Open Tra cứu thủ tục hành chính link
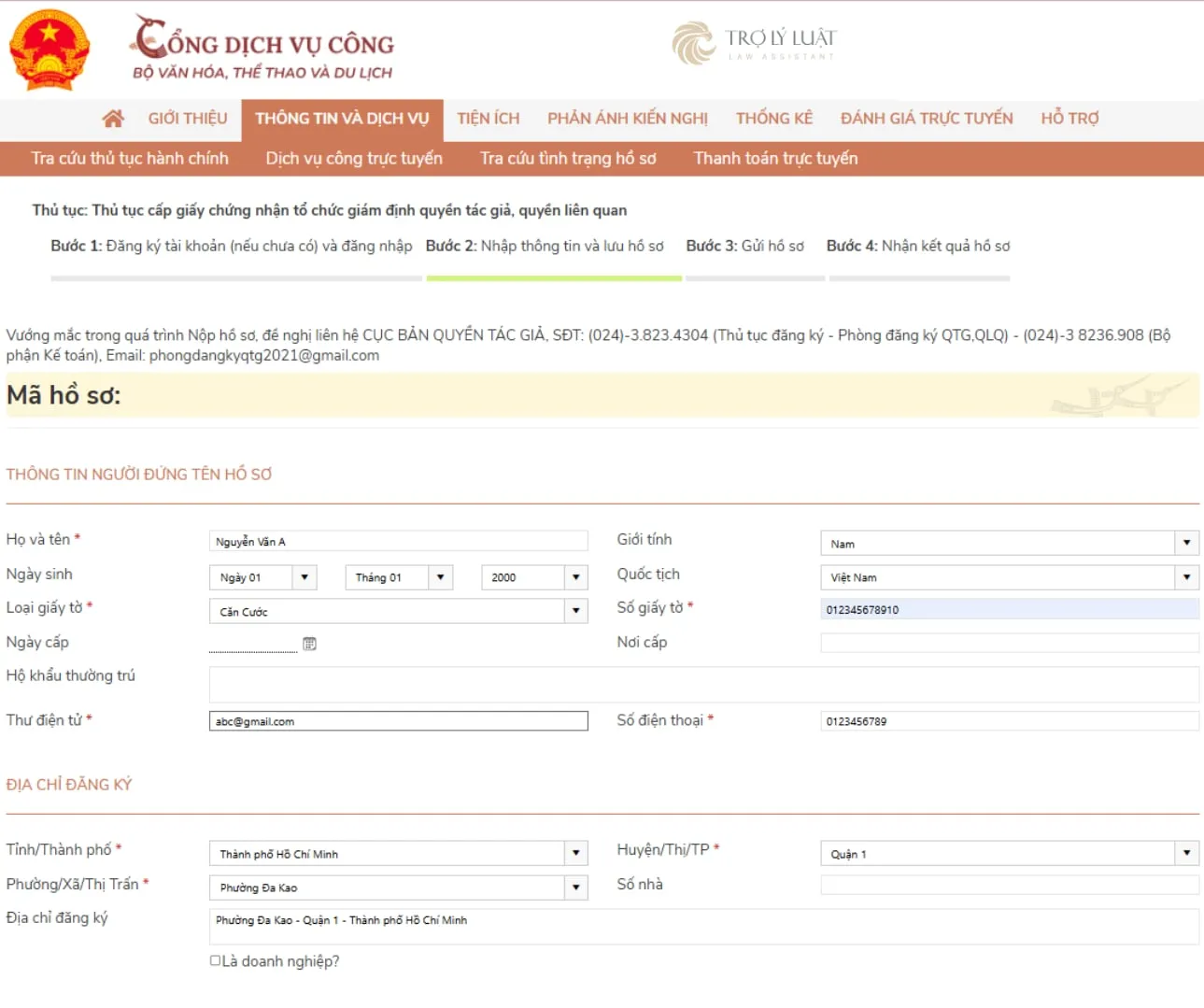Image resolution: width=1204 pixels, height=1008 pixels. [130, 159]
